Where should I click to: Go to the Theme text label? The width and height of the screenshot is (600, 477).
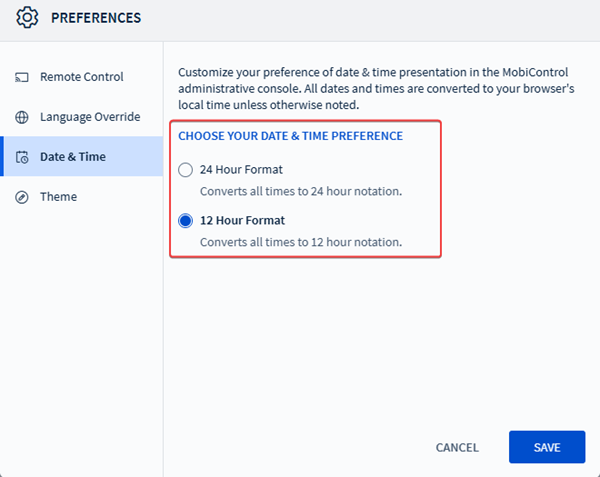58,197
